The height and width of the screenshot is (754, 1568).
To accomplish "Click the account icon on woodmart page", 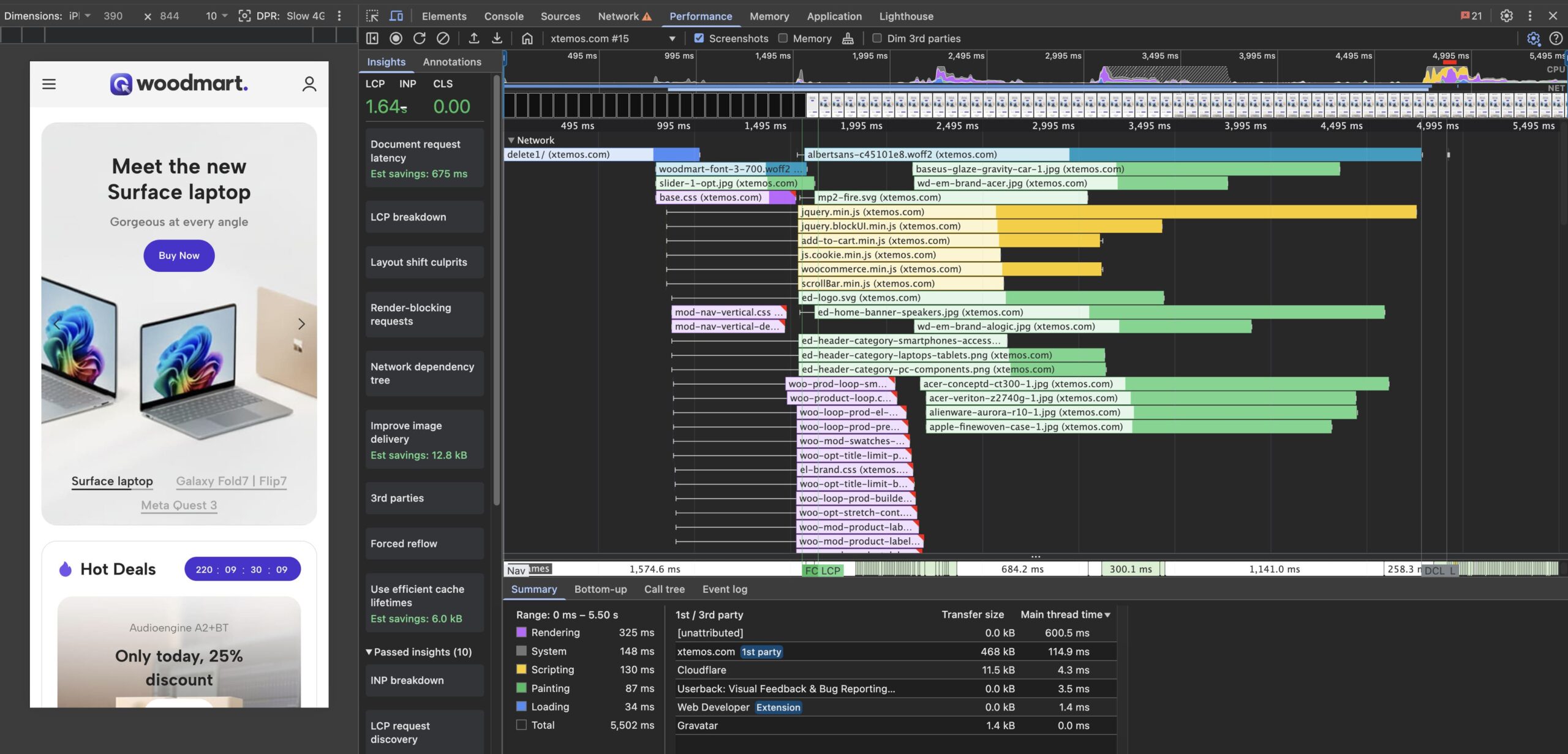I will tap(309, 84).
